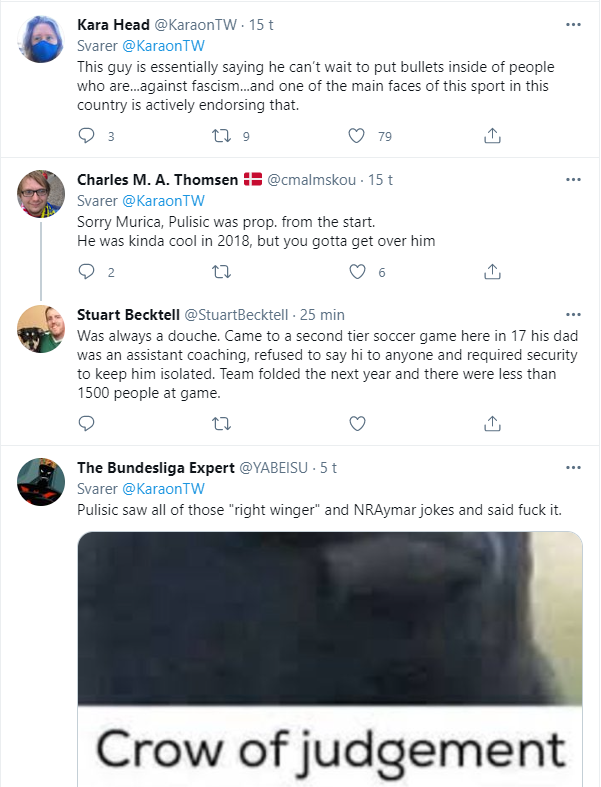
Task: Retweet Charles M. A. Thomsen's tweet
Action: click(222, 271)
